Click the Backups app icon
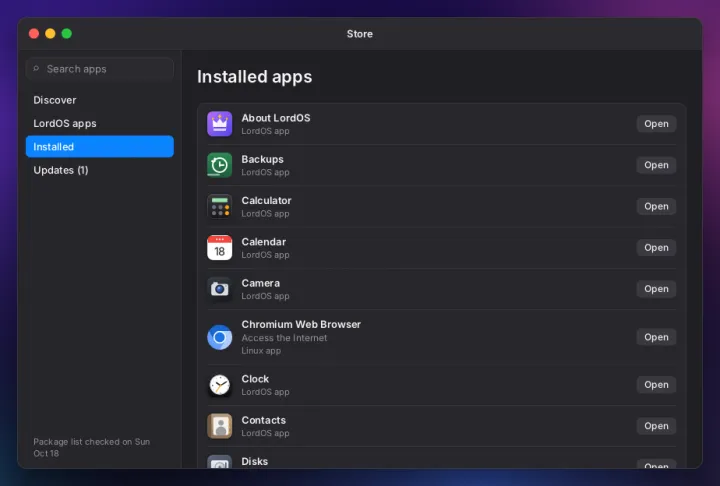Image resolution: width=720 pixels, height=486 pixels. click(219, 165)
